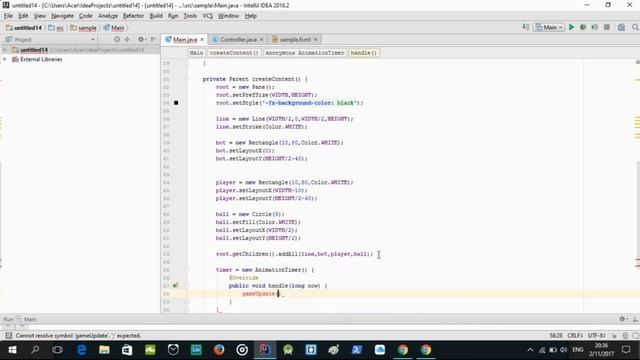Open the VCS menu
The width and height of the screenshot is (640, 360).
[x=208, y=16]
